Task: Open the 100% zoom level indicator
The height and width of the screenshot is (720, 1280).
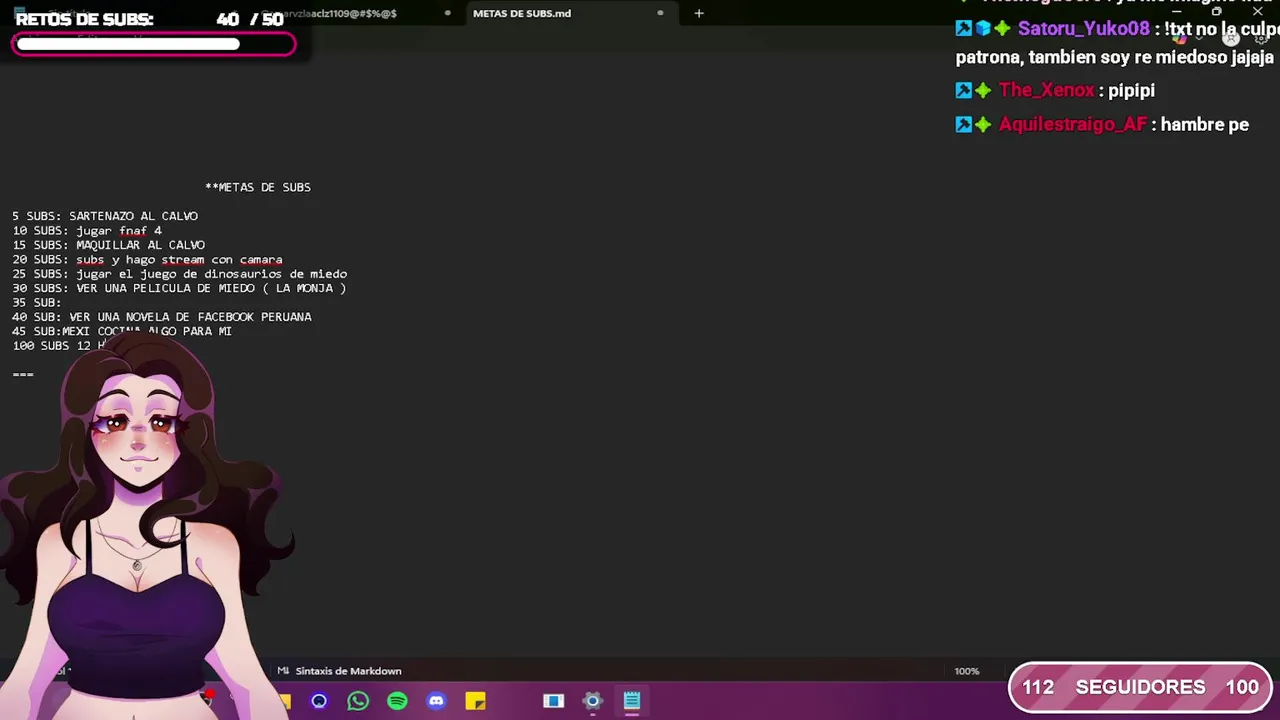Action: click(x=966, y=671)
